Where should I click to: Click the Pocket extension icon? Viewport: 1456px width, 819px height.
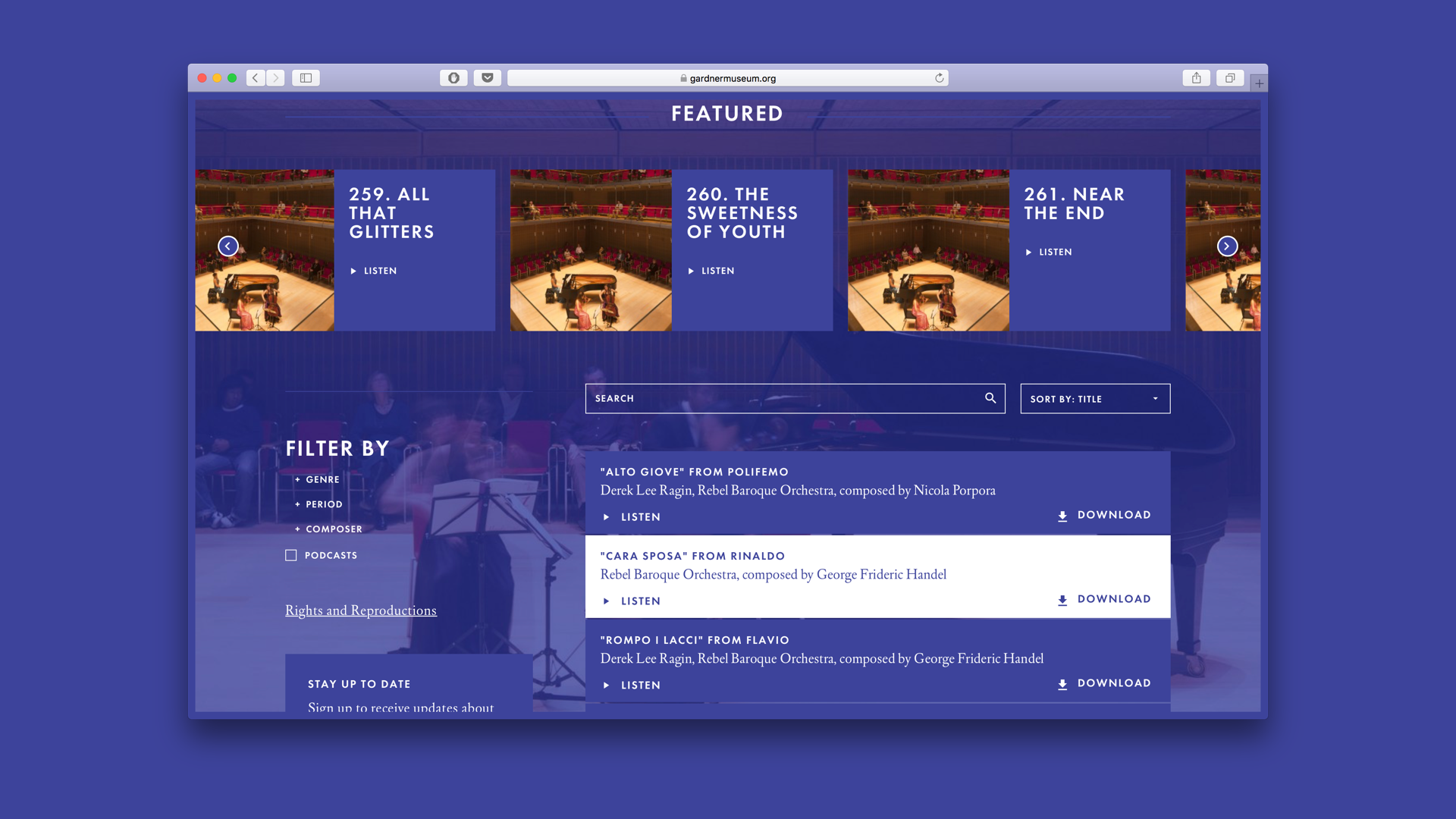pyautogui.click(x=488, y=78)
